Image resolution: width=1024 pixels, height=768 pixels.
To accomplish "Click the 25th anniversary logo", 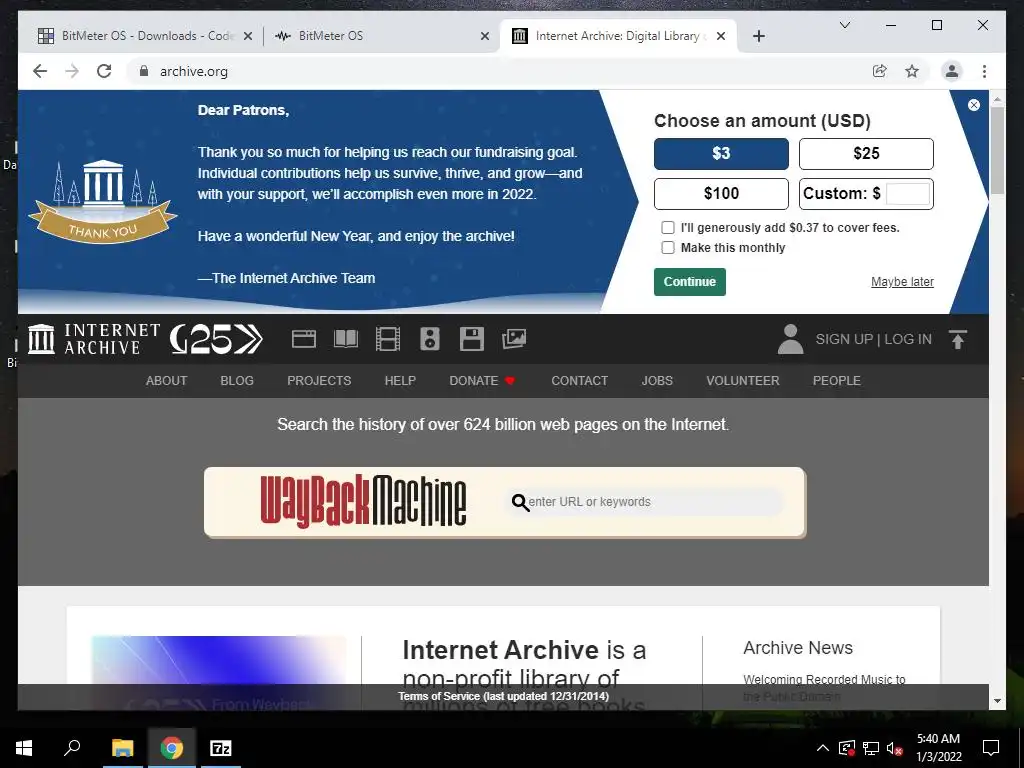I will [x=216, y=339].
